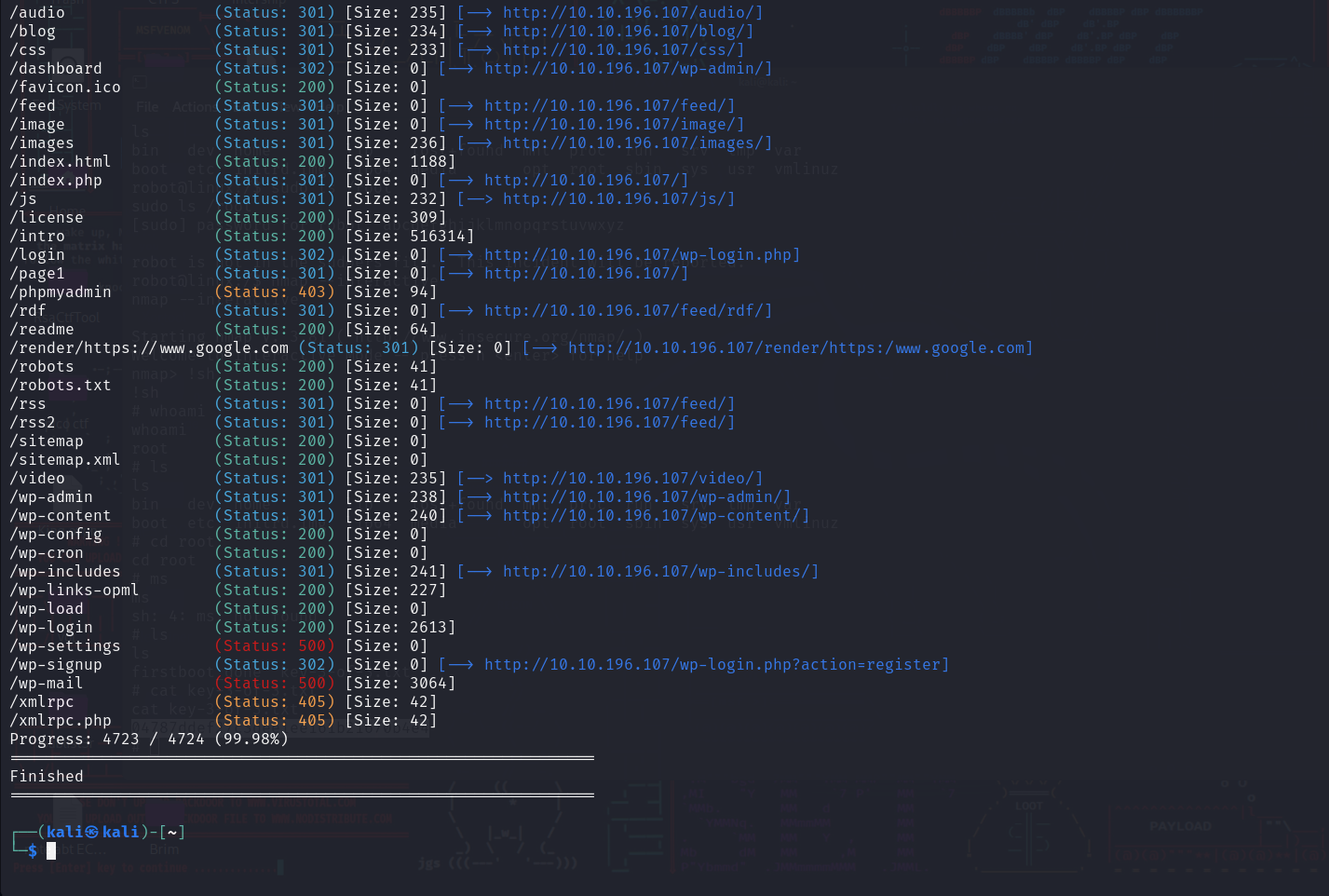Click the '/readme' path entry
This screenshot has height=896, width=1329.
click(x=42, y=329)
